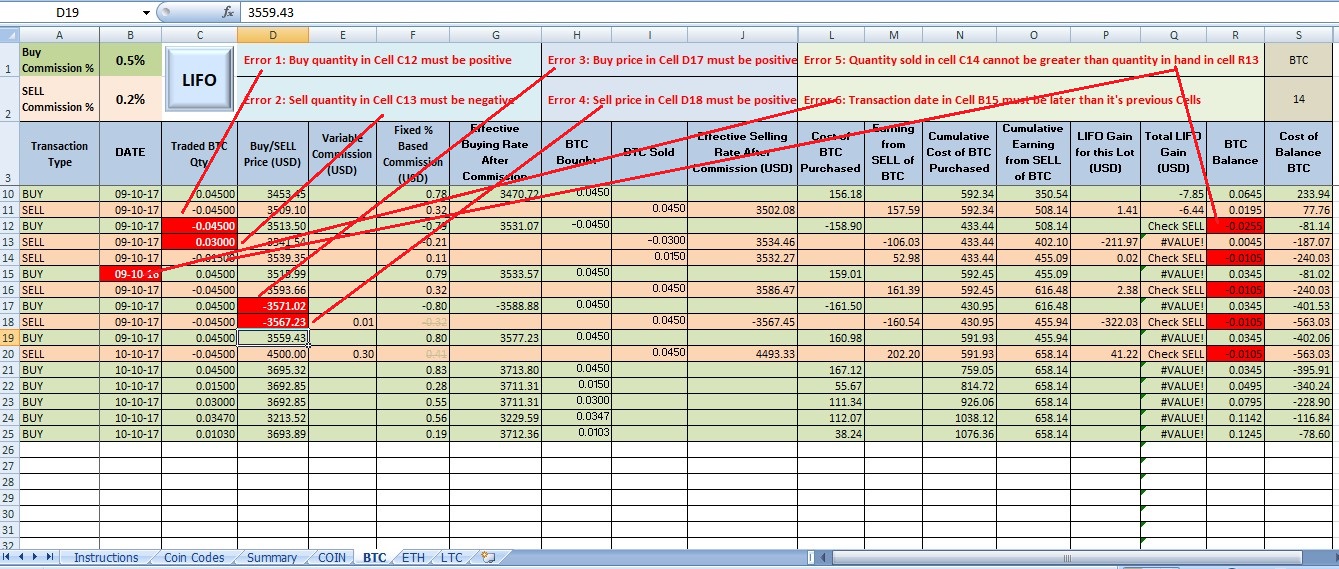Viewport: 1339px width, 569px height.
Task: Click the 'Transaction Type' header cell
Action: 59,154
